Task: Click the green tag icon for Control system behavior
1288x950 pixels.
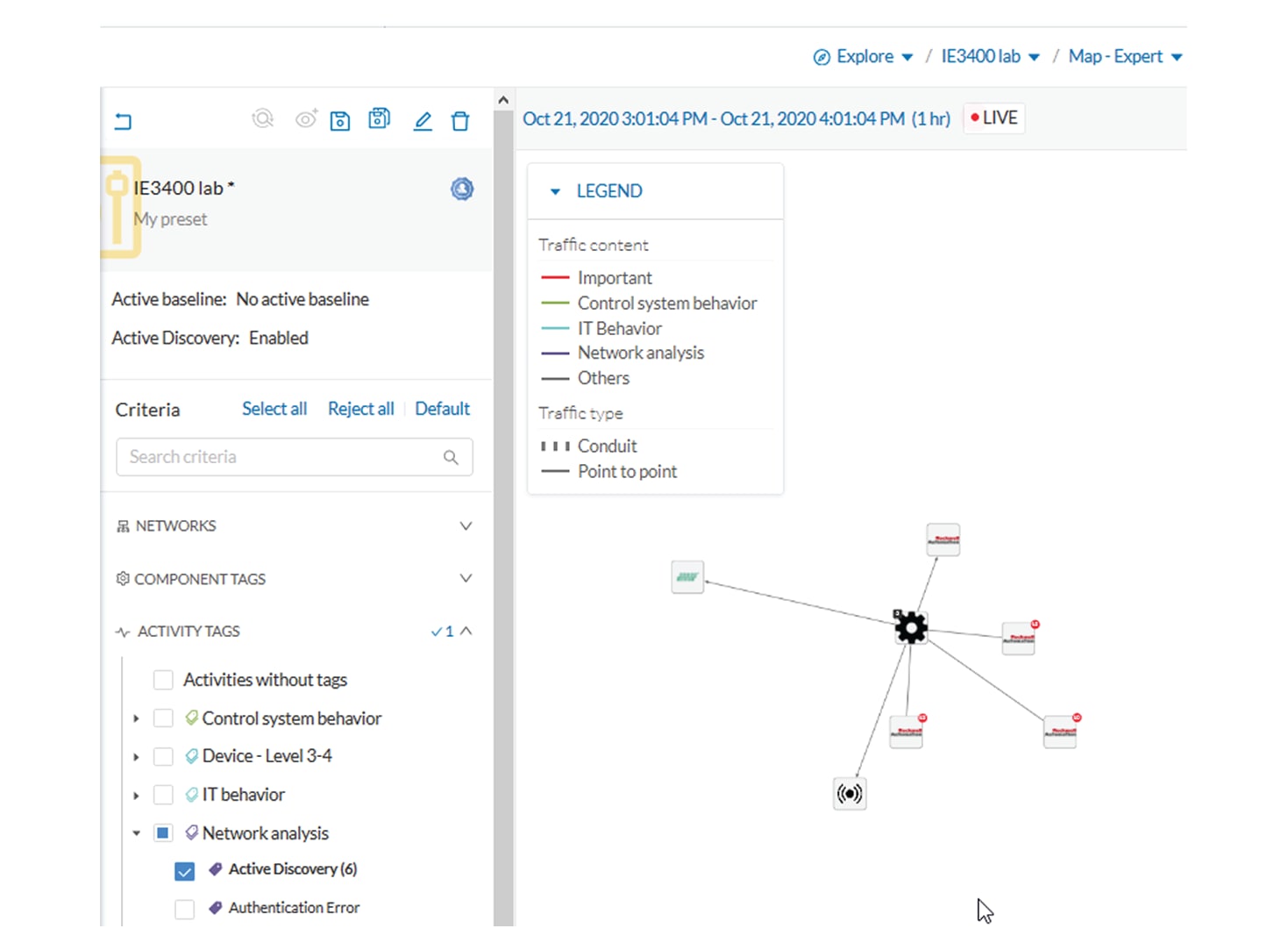Action: point(192,718)
